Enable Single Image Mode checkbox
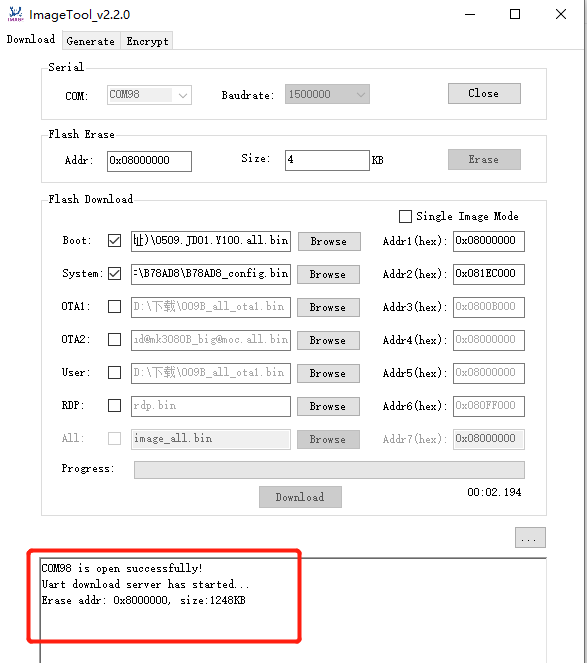 coord(405,216)
